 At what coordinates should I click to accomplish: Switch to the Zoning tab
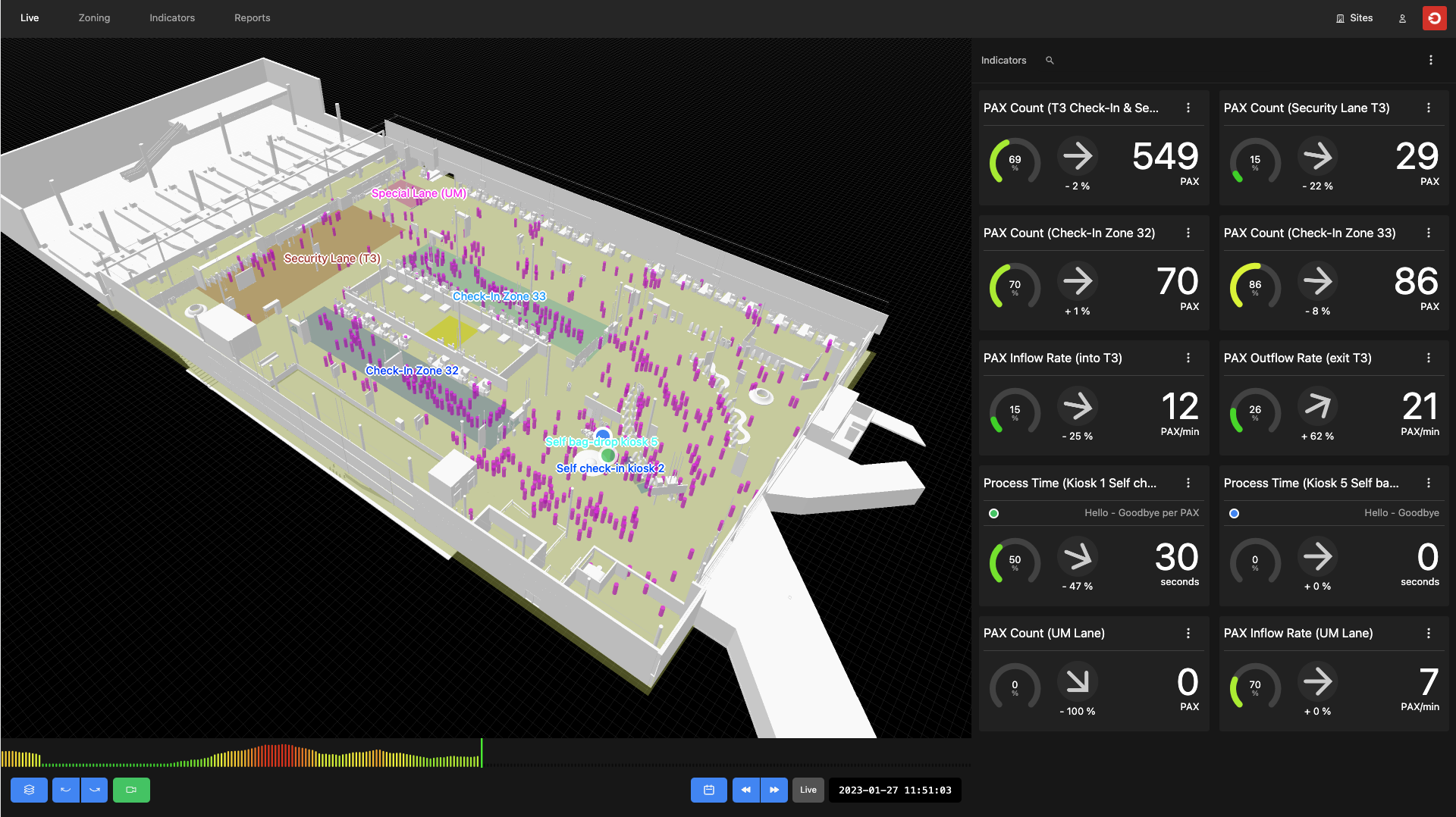coord(94,18)
